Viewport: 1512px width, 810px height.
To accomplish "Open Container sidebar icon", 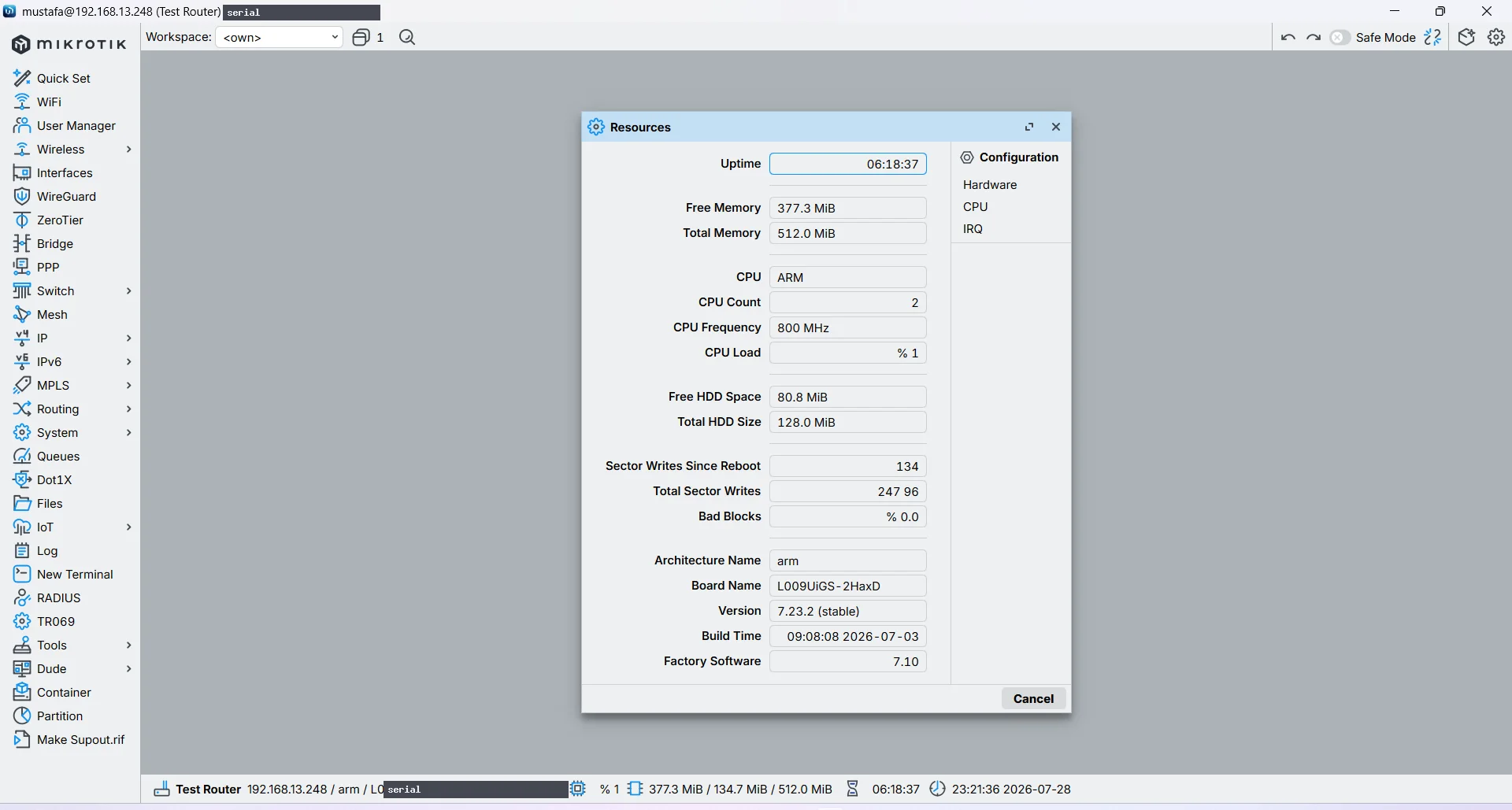I will 22,692.
